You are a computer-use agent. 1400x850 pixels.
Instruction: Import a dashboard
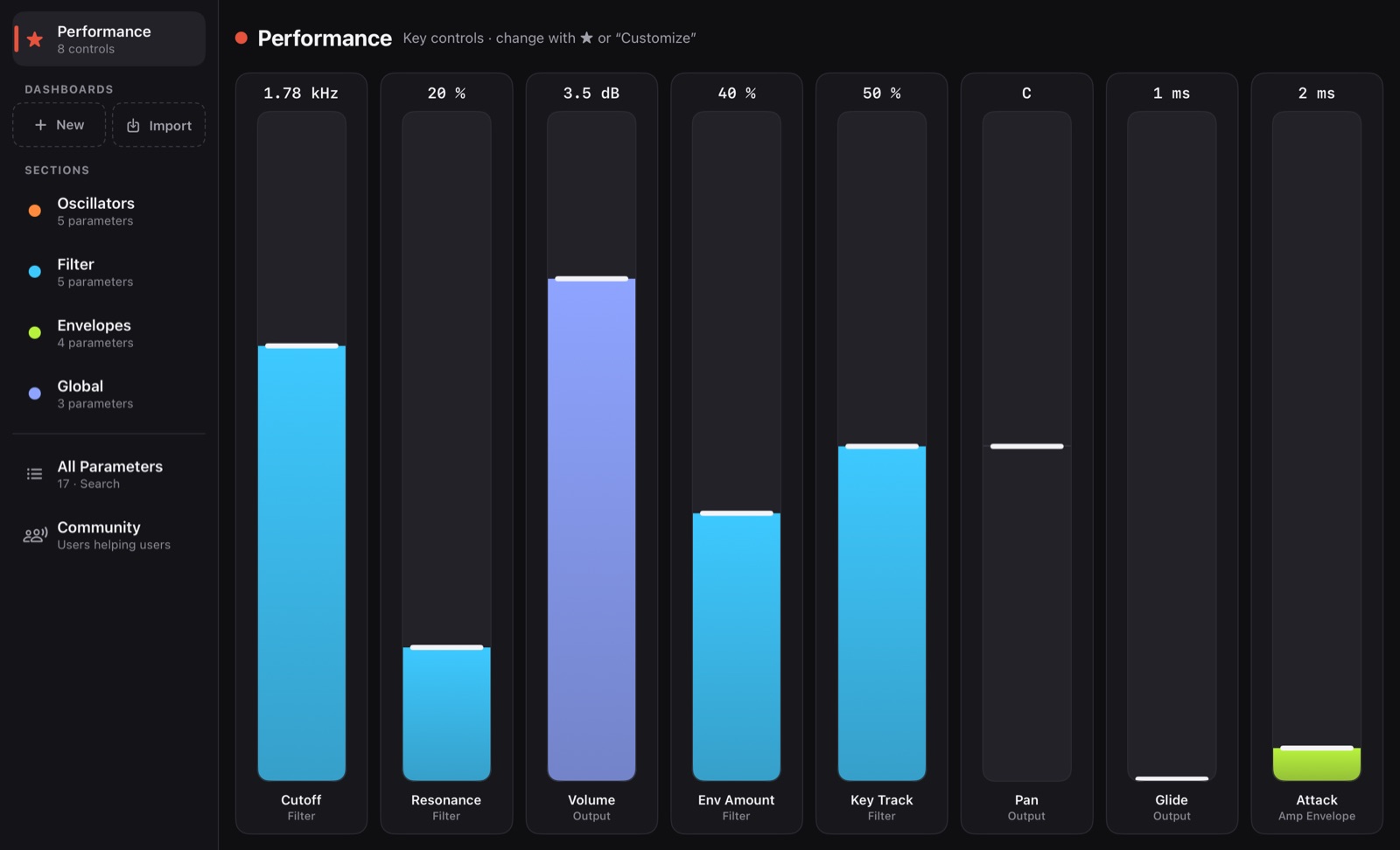[159, 125]
